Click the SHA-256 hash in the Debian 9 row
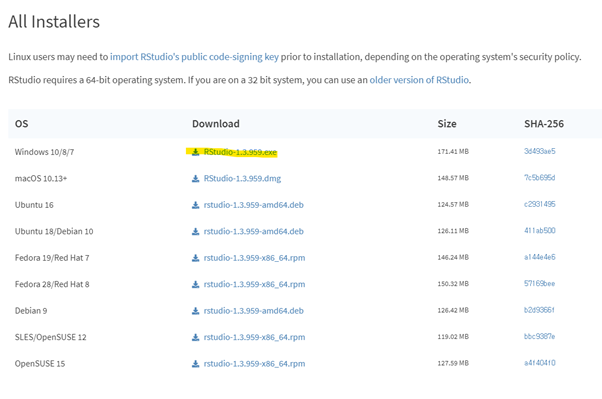 point(539,310)
